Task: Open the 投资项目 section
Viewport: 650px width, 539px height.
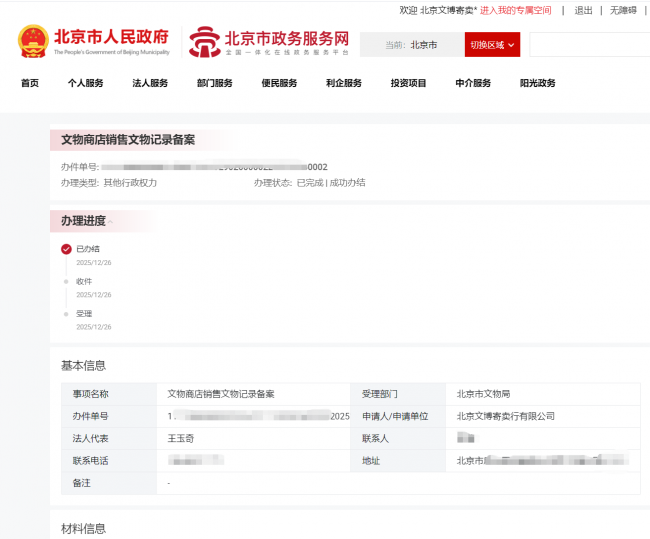Action: 408,83
